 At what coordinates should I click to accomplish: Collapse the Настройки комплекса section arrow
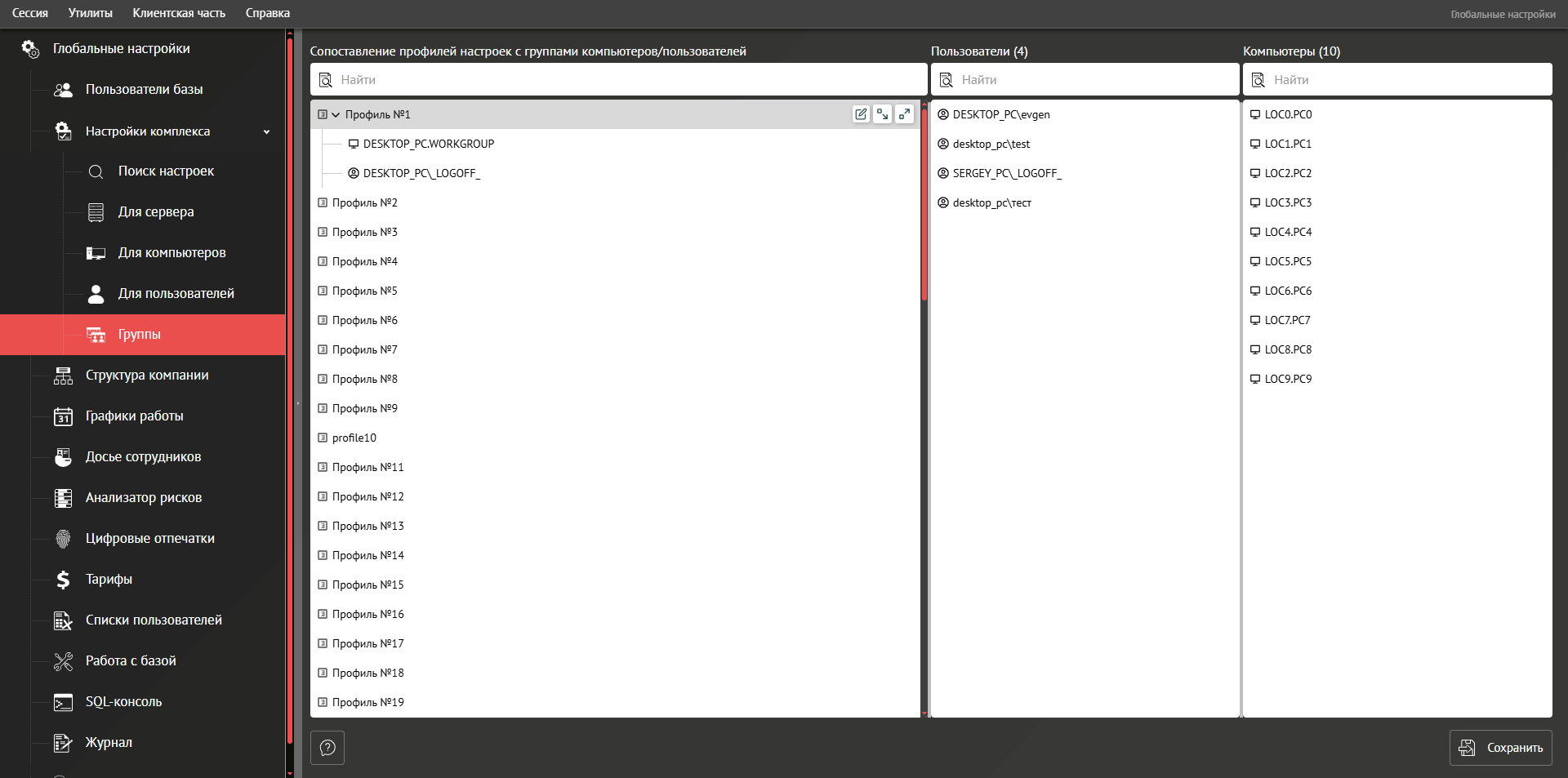pyautogui.click(x=266, y=132)
